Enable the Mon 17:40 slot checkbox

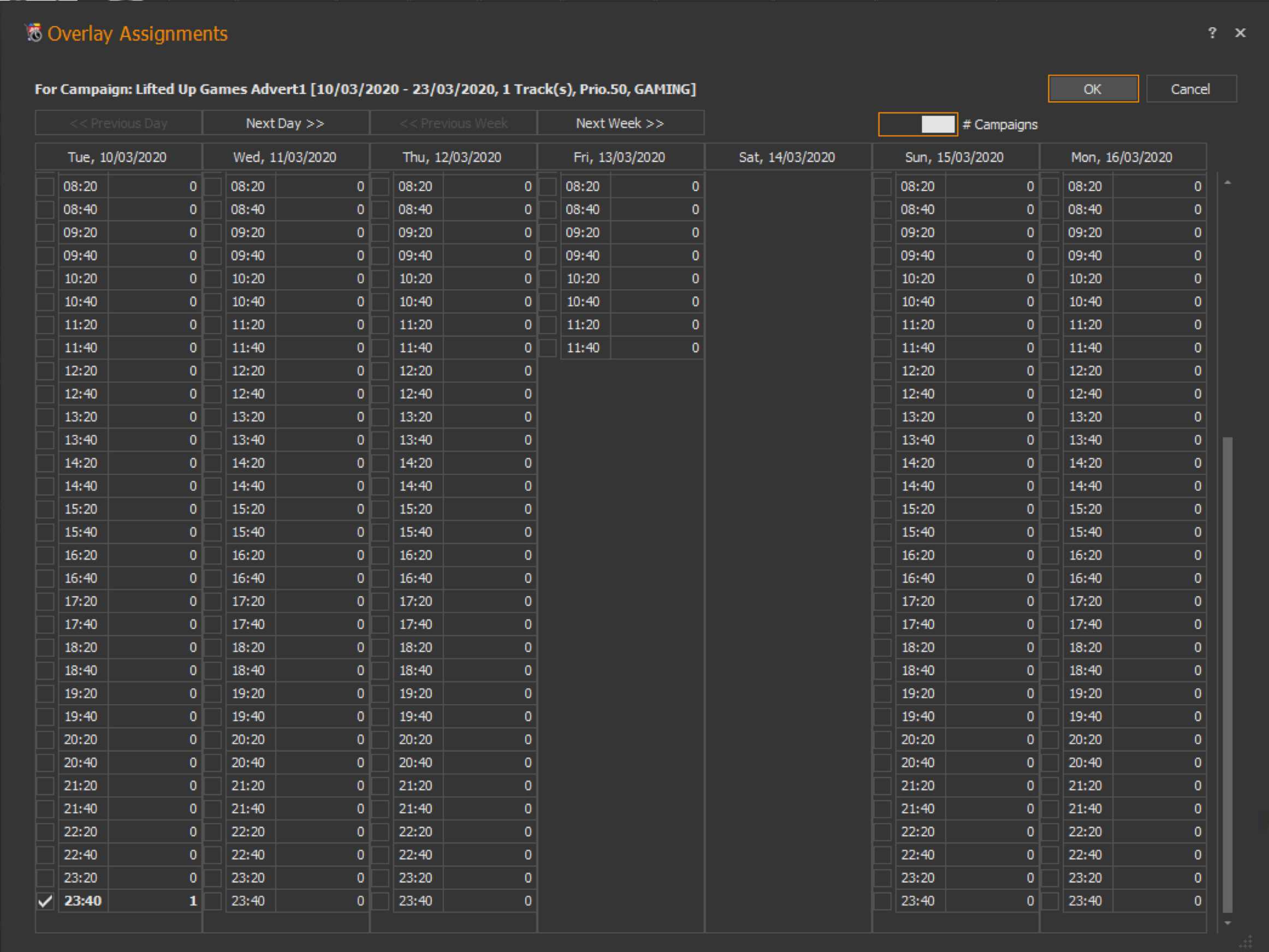coord(1051,624)
